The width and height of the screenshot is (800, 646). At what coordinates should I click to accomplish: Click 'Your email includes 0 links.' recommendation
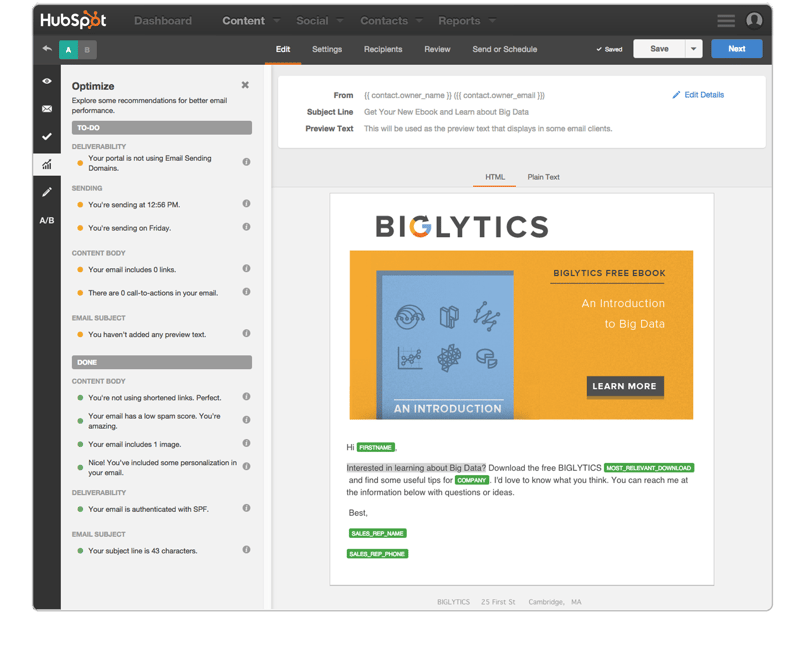click(132, 269)
